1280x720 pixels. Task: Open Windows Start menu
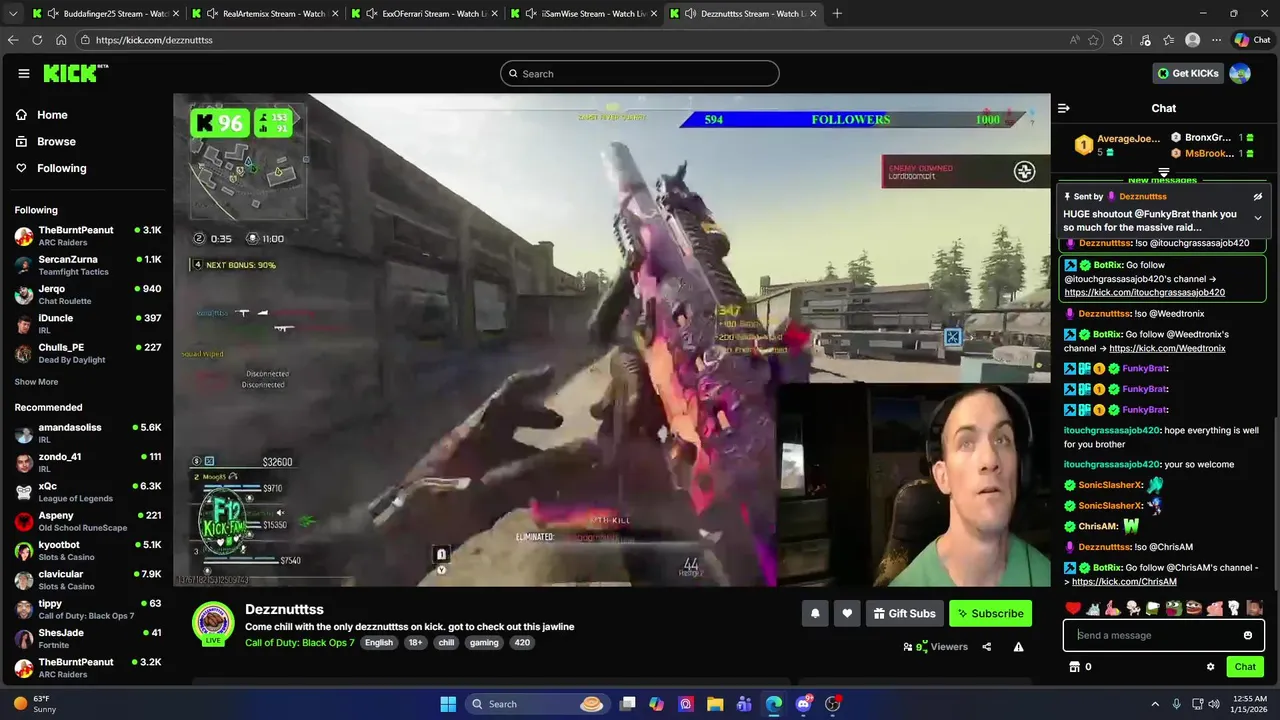(448, 704)
